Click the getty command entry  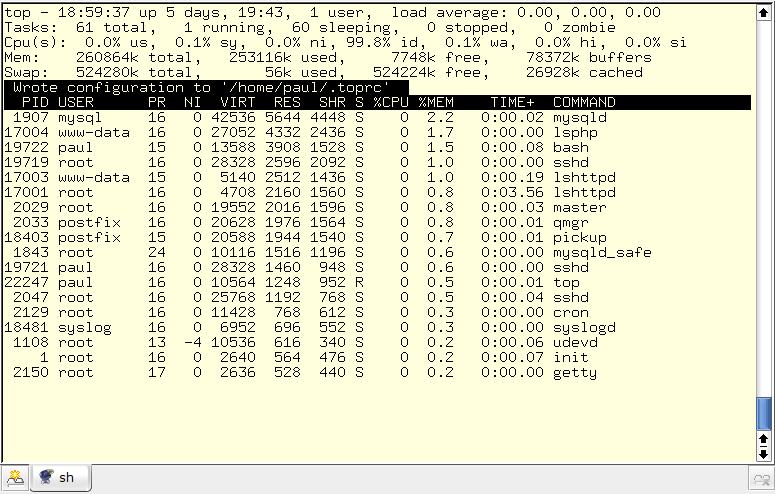click(575, 372)
